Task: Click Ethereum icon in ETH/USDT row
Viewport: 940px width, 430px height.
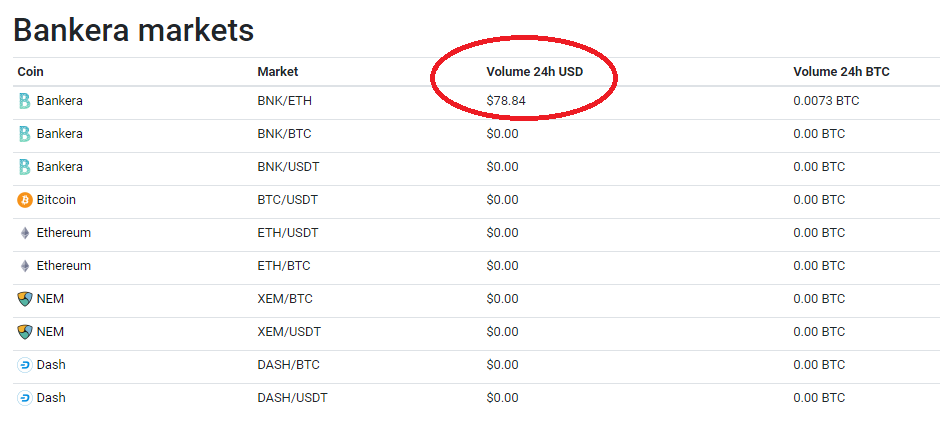Action: point(25,233)
